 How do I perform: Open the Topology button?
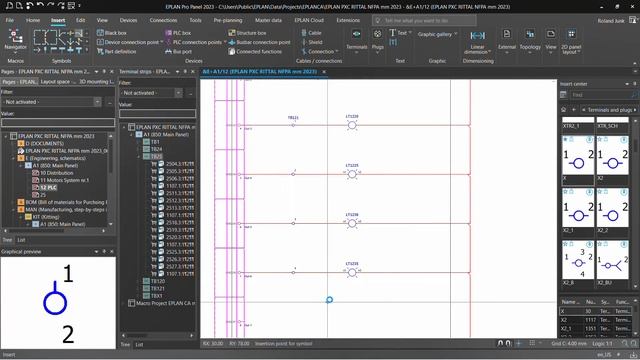coord(530,40)
